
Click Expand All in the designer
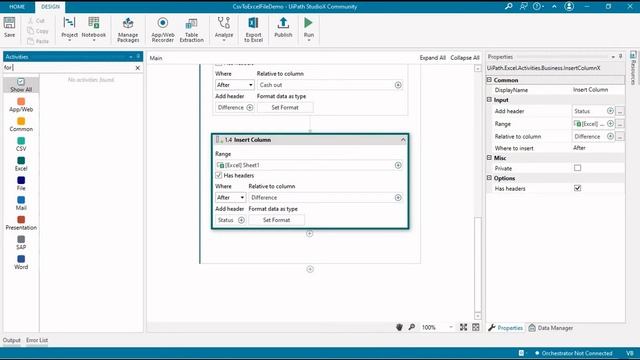coord(432,58)
